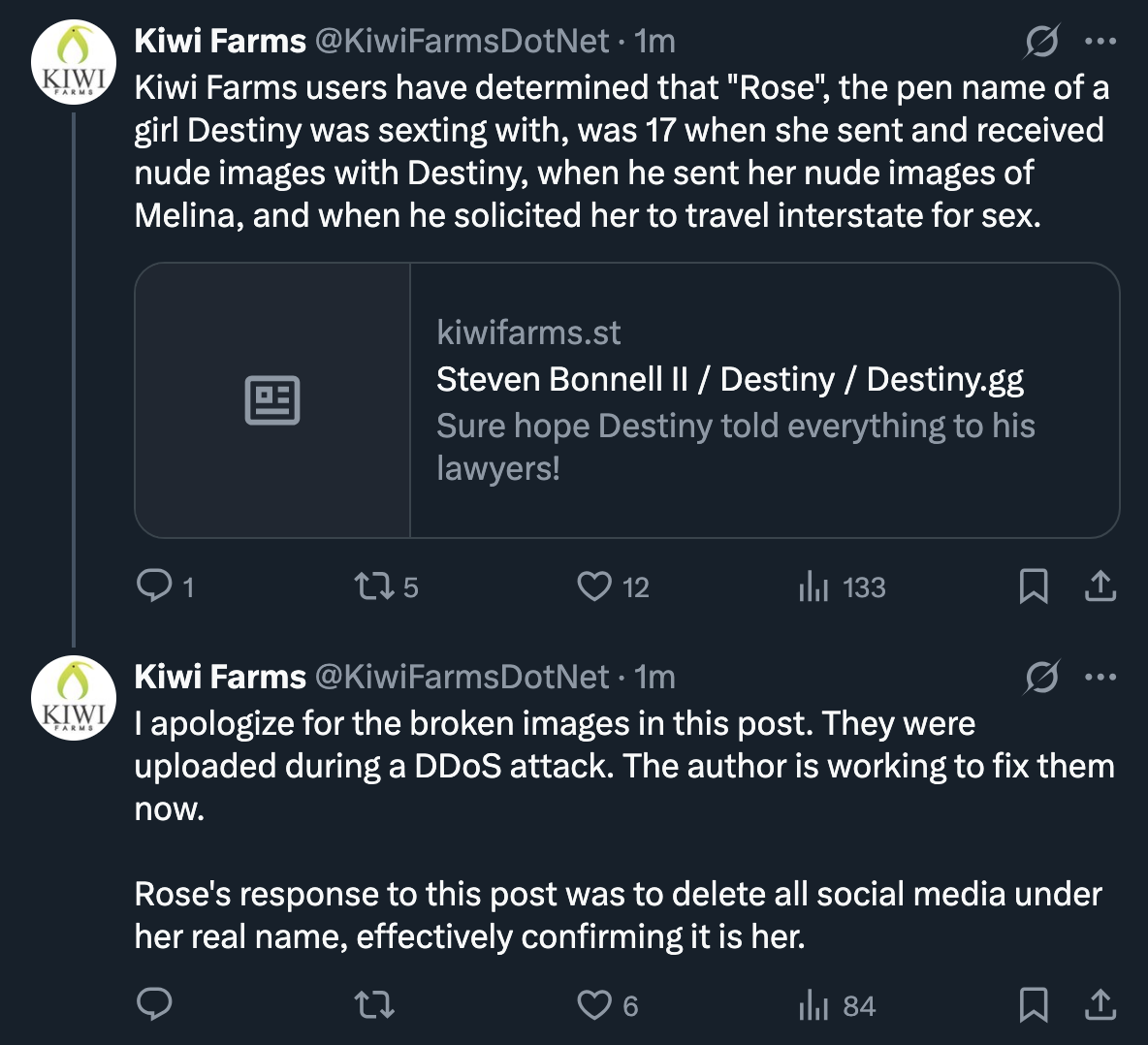Bookmark the second Kiwi Farms post

(x=1034, y=1004)
